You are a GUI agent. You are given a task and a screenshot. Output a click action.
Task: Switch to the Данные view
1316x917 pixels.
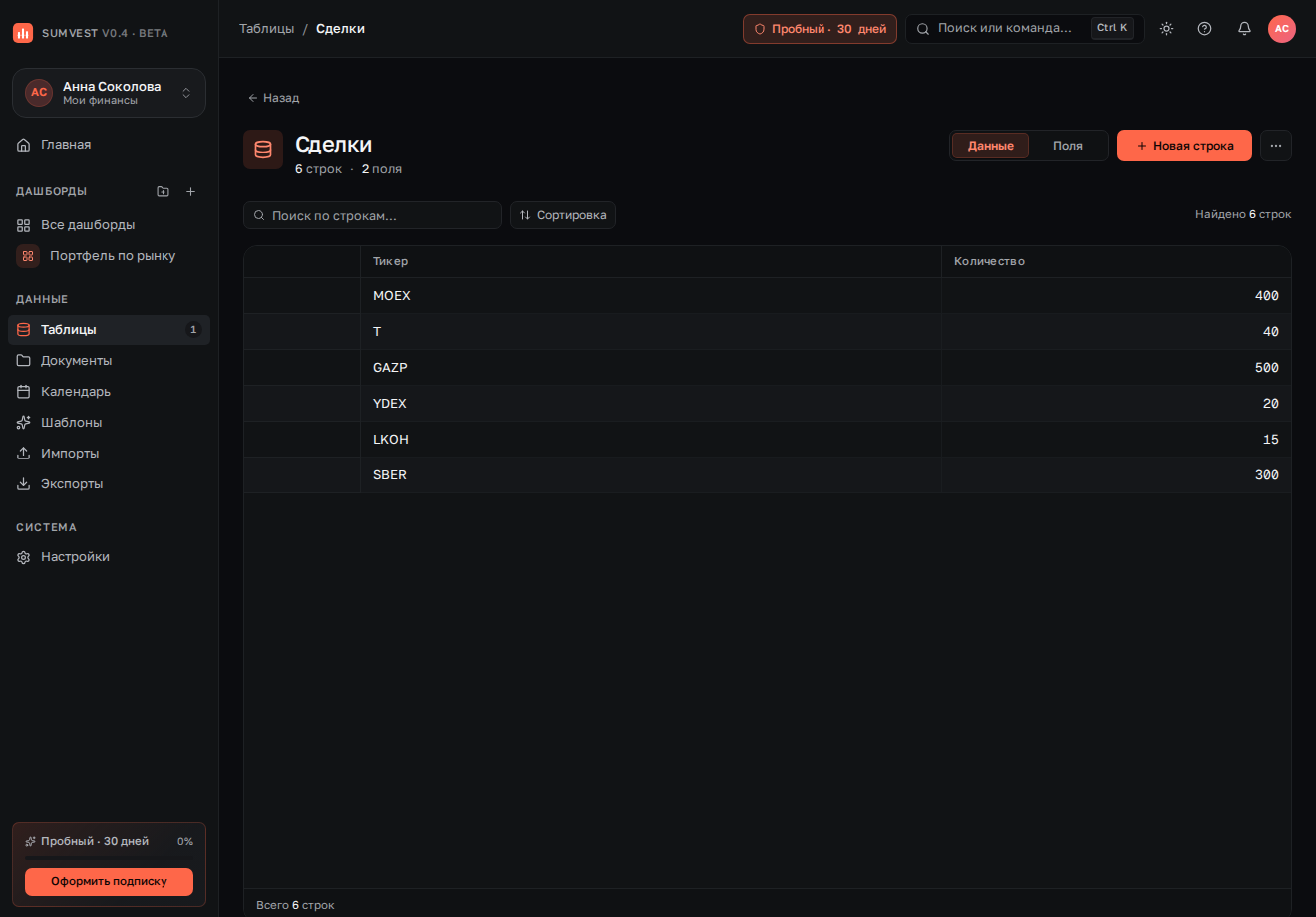click(991, 146)
